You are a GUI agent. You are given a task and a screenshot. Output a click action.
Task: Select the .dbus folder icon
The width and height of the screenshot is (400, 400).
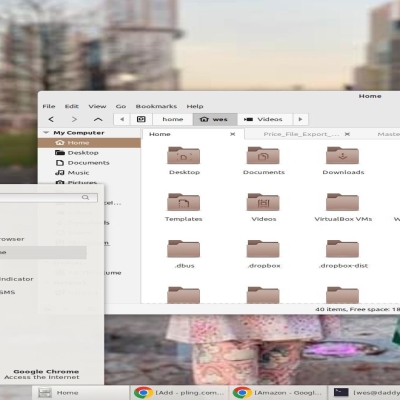click(184, 249)
